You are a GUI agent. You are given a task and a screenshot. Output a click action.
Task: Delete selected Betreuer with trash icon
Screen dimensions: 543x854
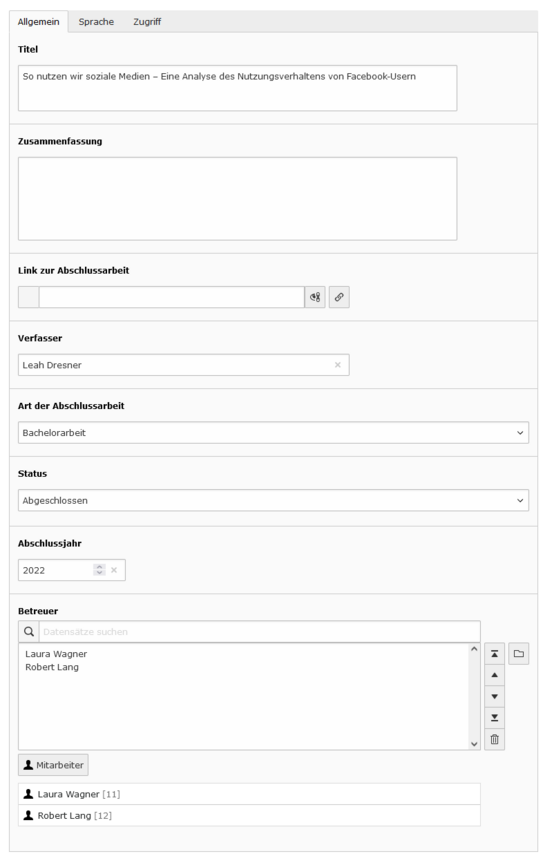pos(495,740)
